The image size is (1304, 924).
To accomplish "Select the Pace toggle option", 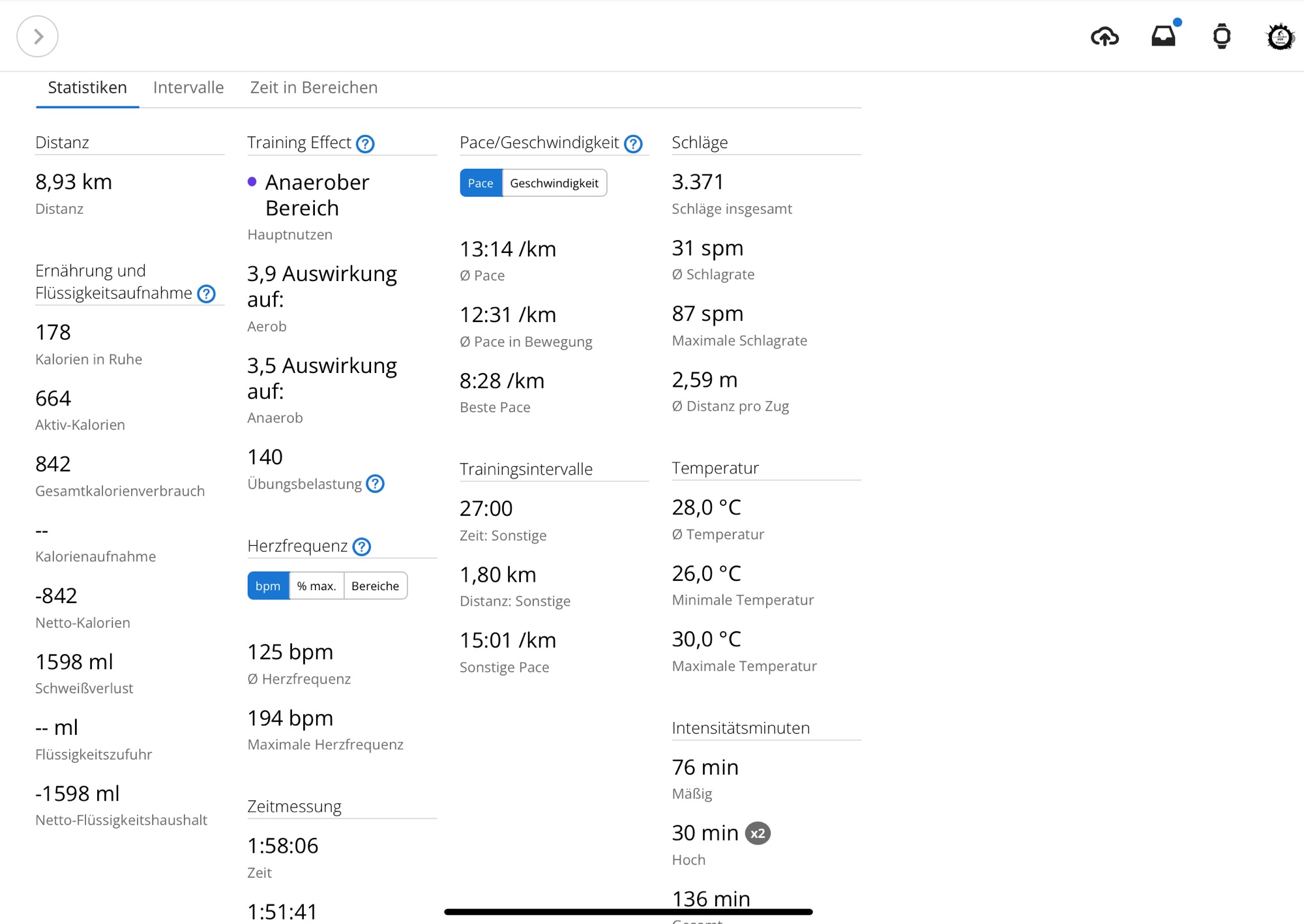I will coord(481,183).
